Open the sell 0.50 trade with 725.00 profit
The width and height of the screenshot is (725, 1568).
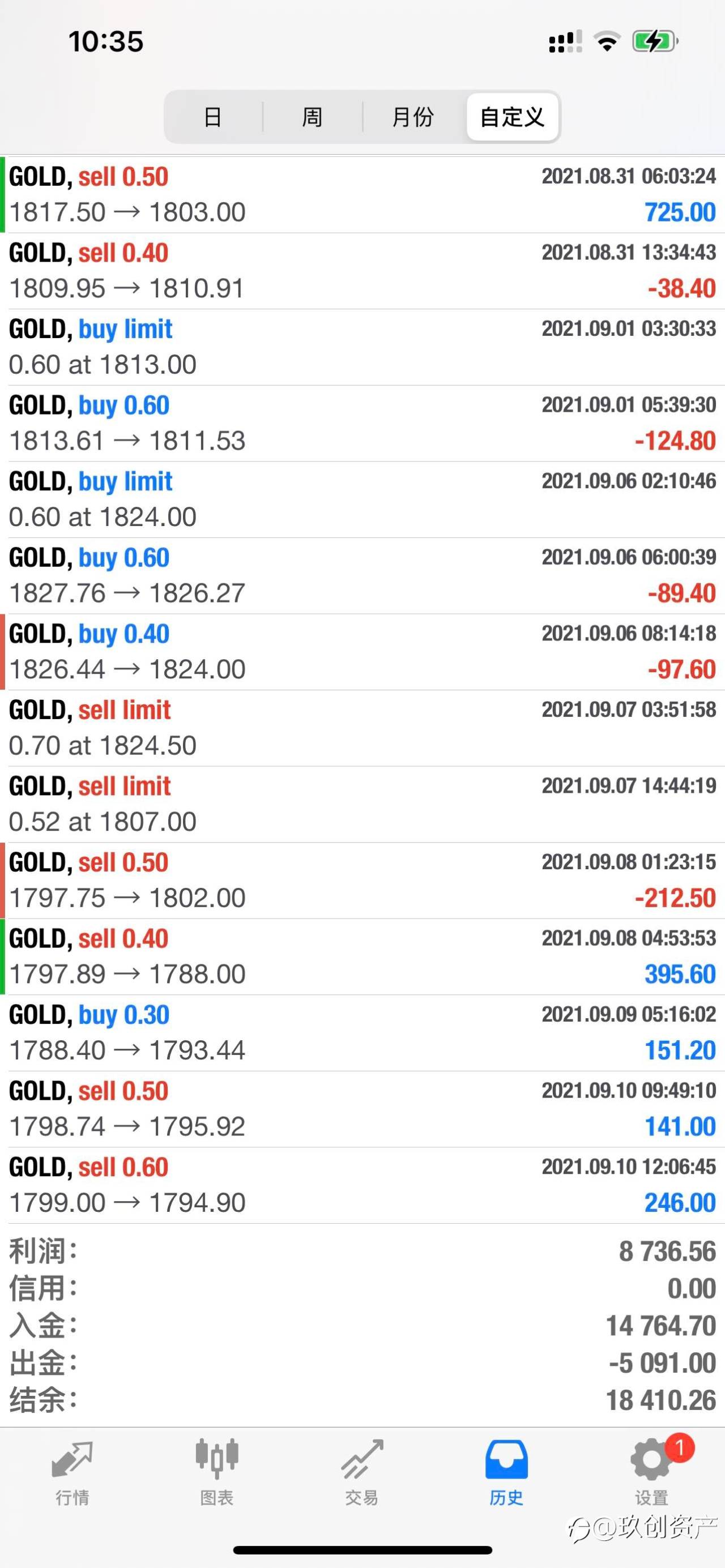click(362, 195)
